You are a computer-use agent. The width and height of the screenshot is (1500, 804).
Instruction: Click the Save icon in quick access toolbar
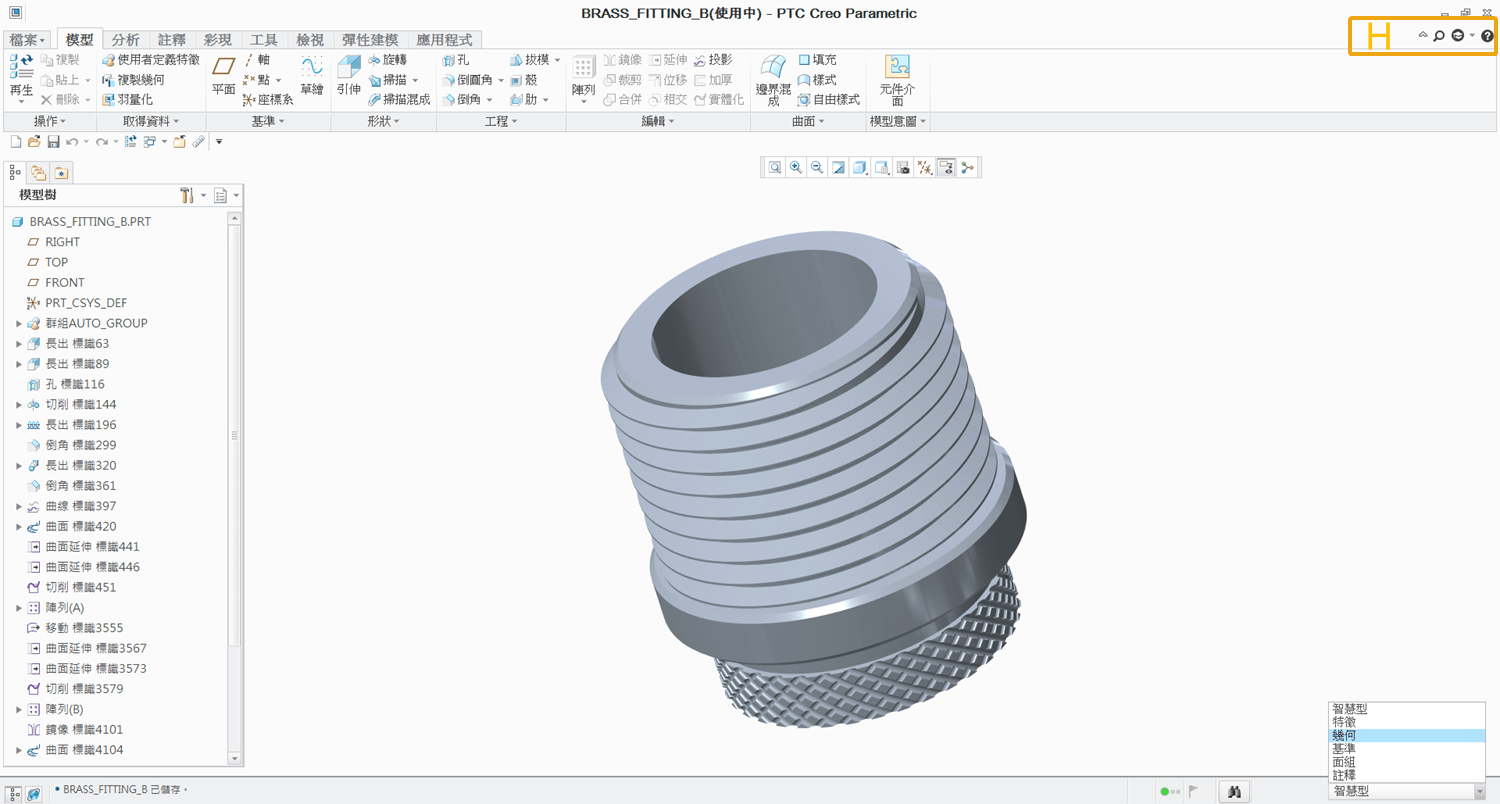(53, 142)
